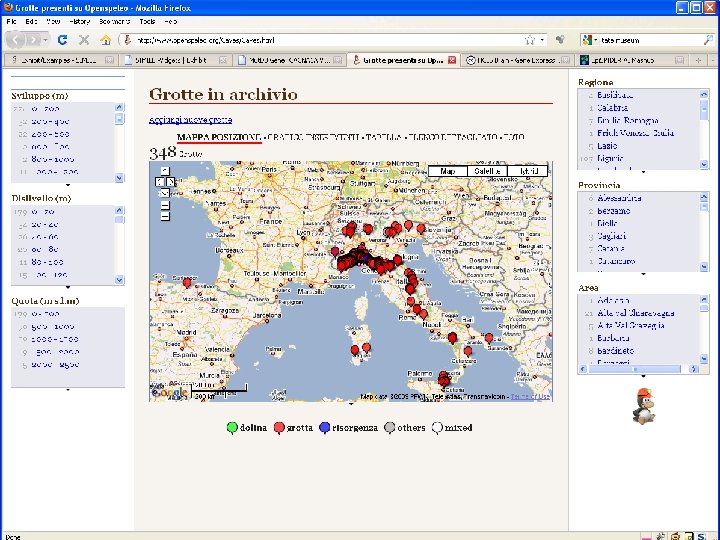Go to the browser home page icon

(x=106, y=40)
